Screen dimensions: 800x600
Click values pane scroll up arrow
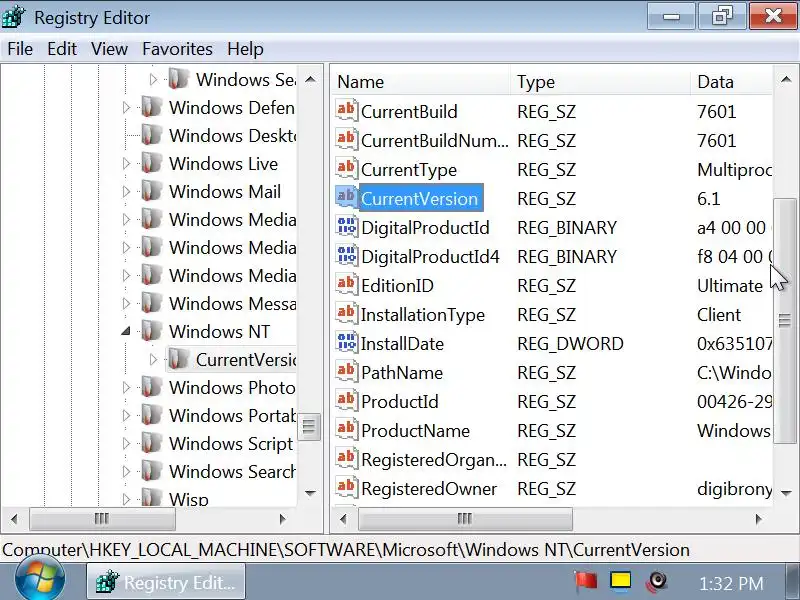786,79
